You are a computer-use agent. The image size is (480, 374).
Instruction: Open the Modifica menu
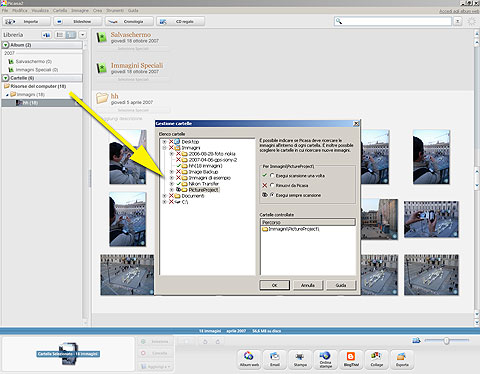coord(20,11)
